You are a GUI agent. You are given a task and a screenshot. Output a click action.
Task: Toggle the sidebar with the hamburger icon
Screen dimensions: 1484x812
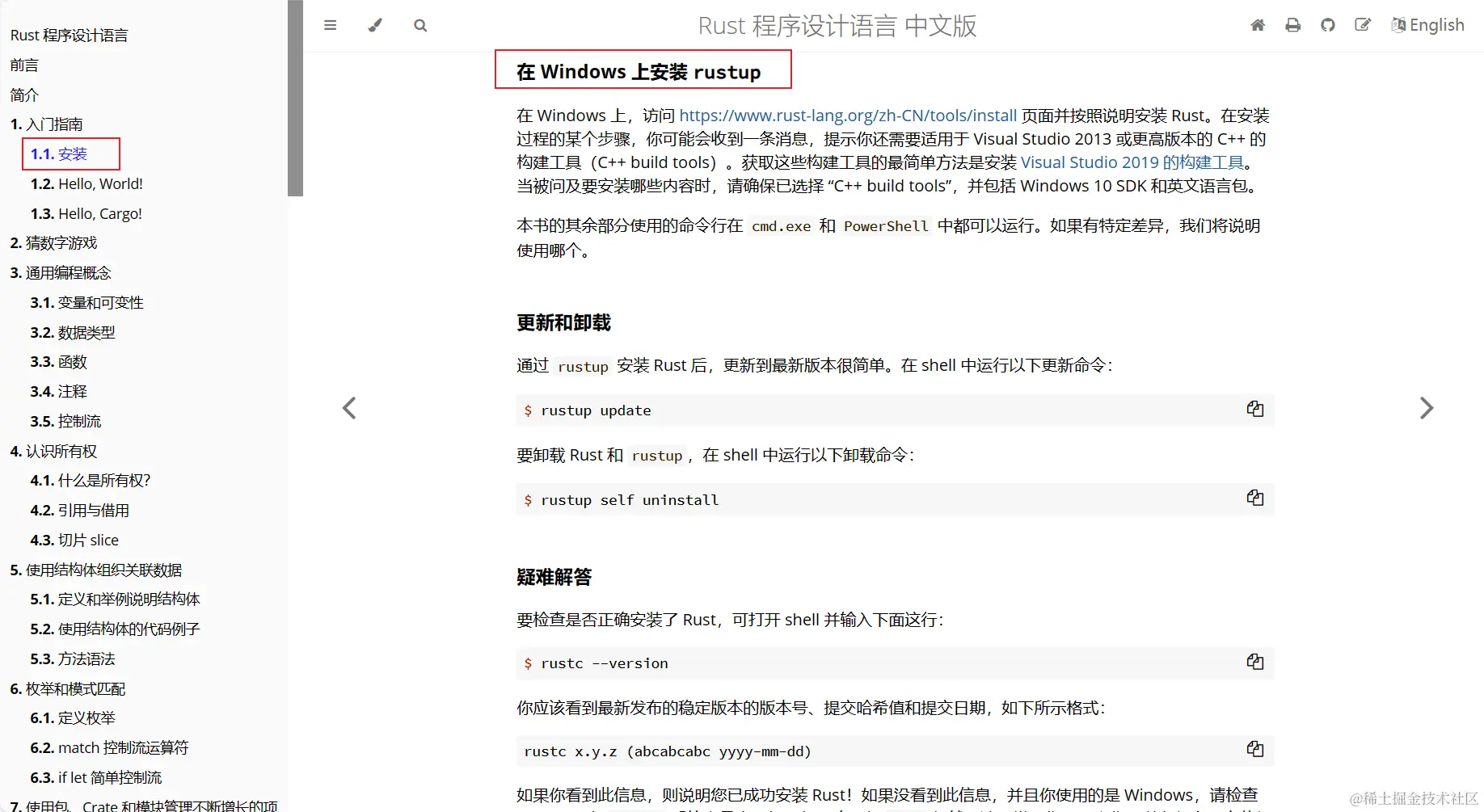pos(330,25)
